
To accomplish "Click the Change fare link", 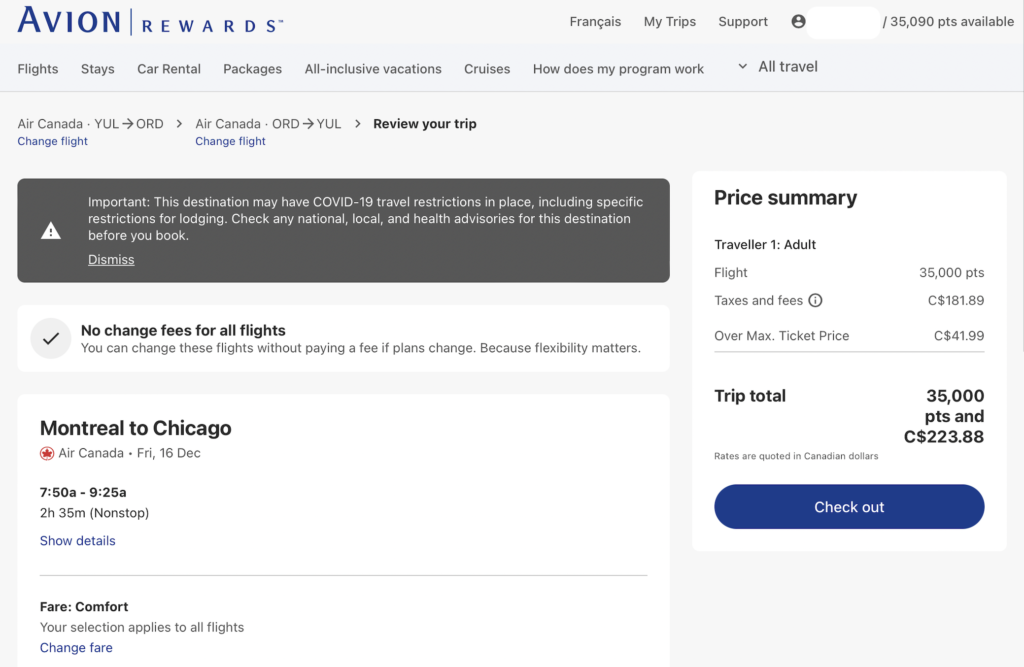I will coord(76,648).
